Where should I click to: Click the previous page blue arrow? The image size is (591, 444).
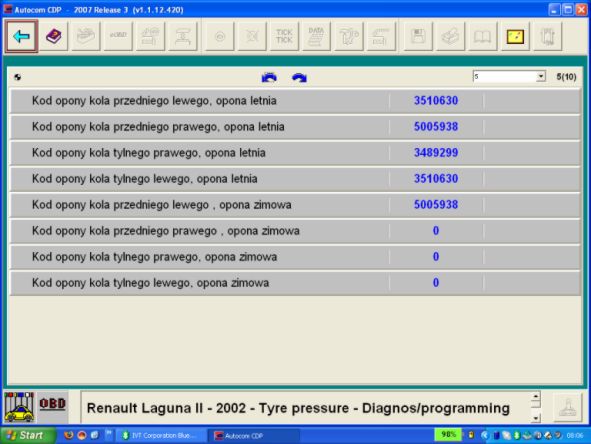[269, 77]
